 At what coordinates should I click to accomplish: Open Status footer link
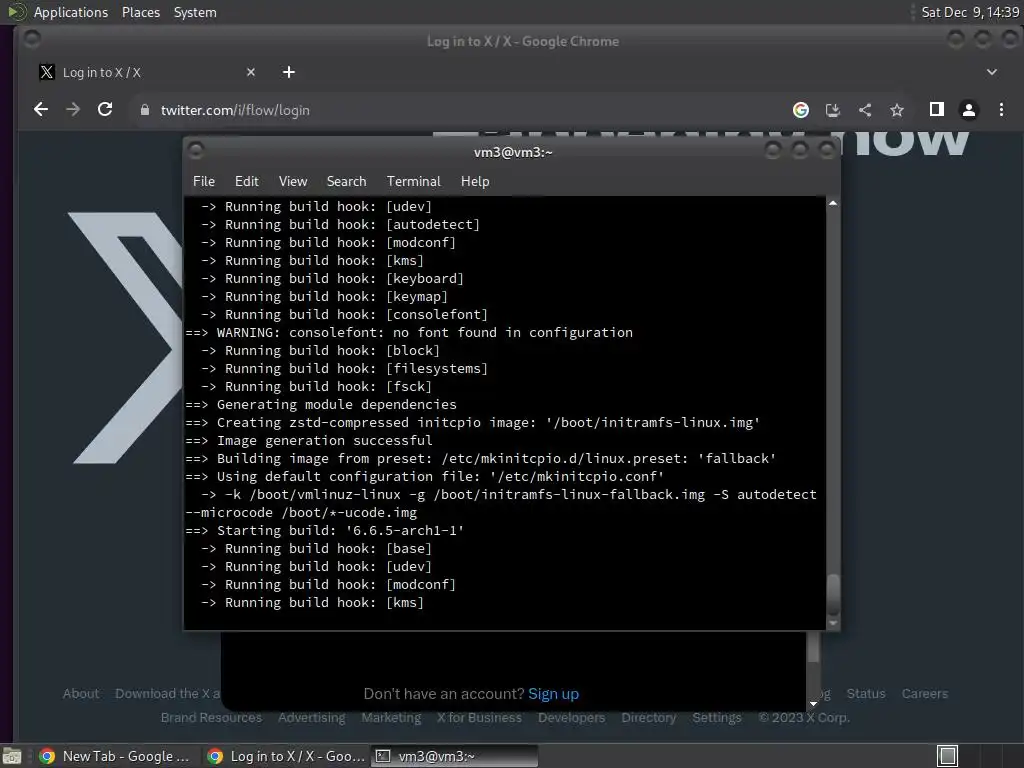pyautogui.click(x=866, y=694)
